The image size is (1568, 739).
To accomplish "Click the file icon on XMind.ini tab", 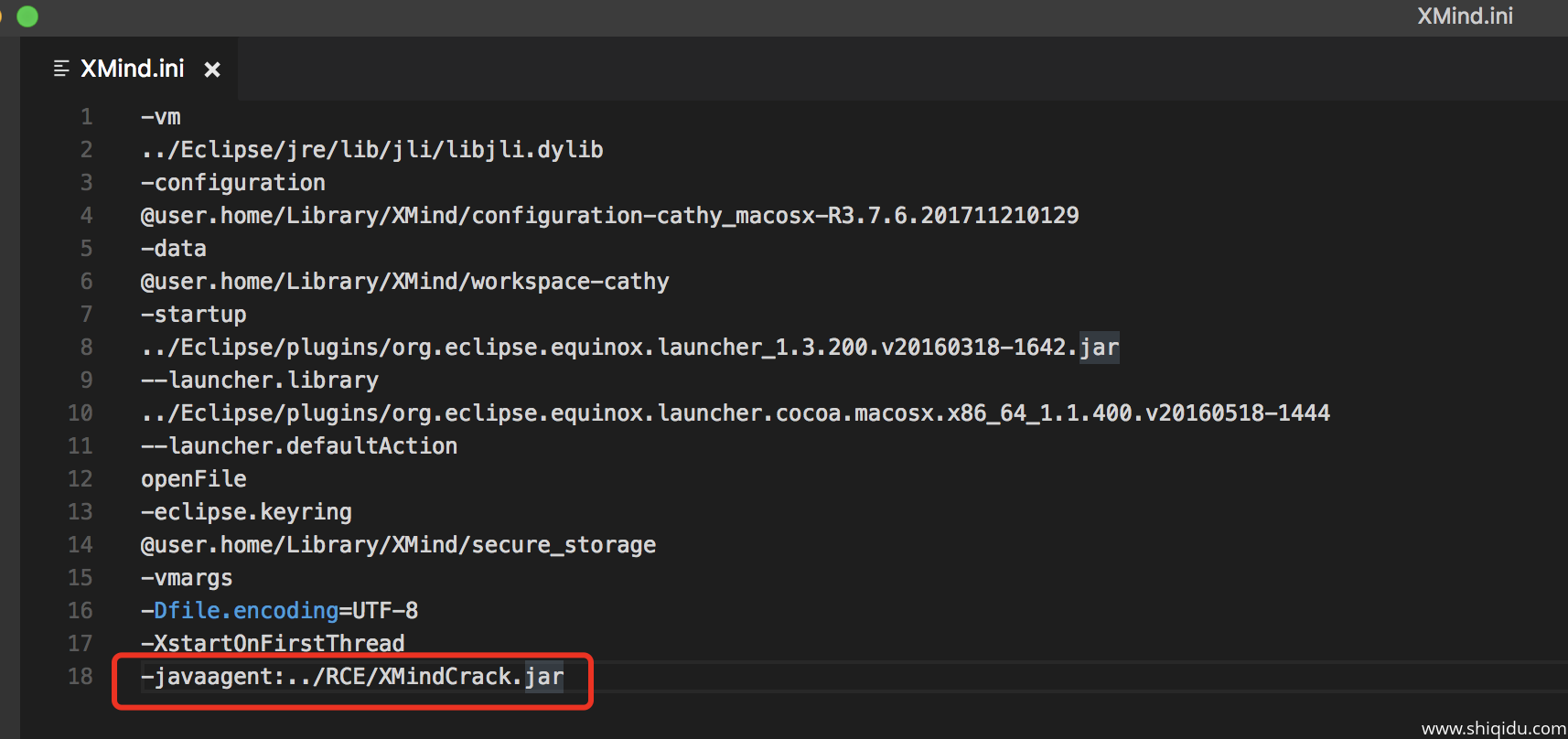I will click(61, 69).
